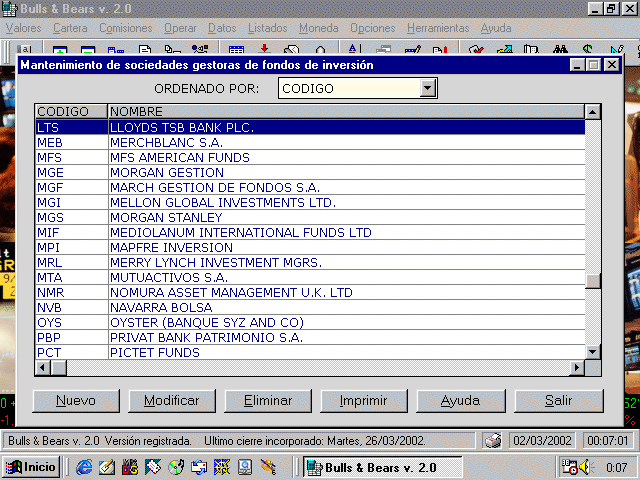
Task: Open the Herramientas menu
Action: 438,28
